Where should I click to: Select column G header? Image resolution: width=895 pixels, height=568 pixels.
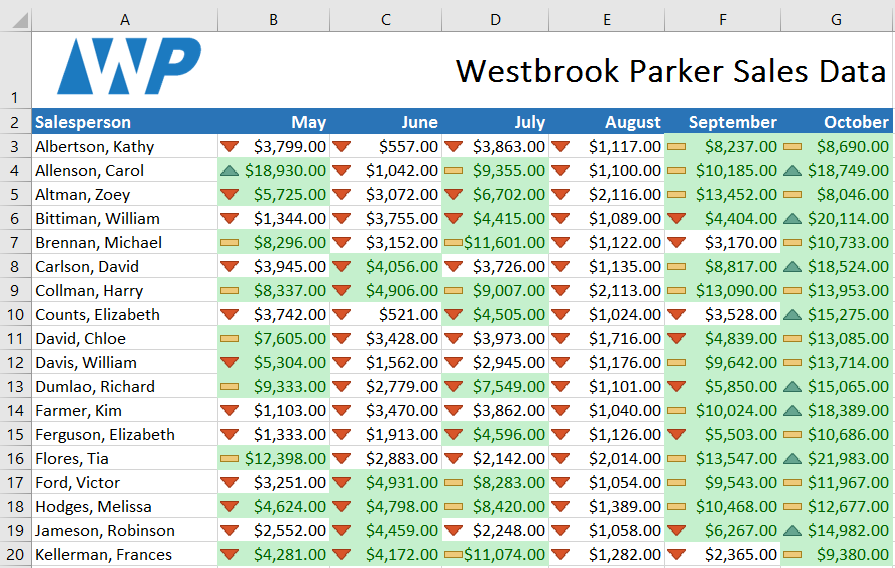836,19
